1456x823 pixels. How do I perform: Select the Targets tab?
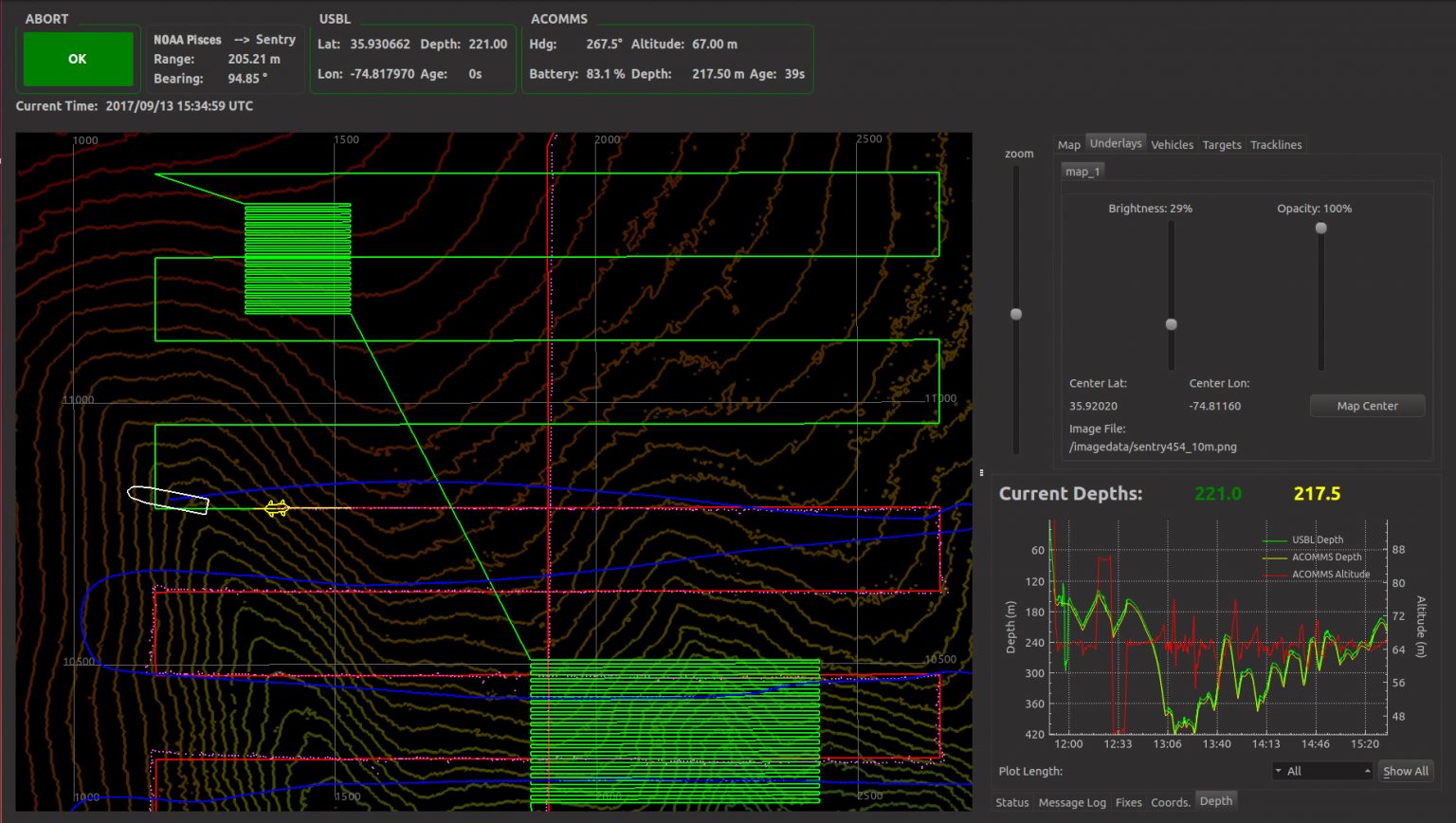(1221, 145)
